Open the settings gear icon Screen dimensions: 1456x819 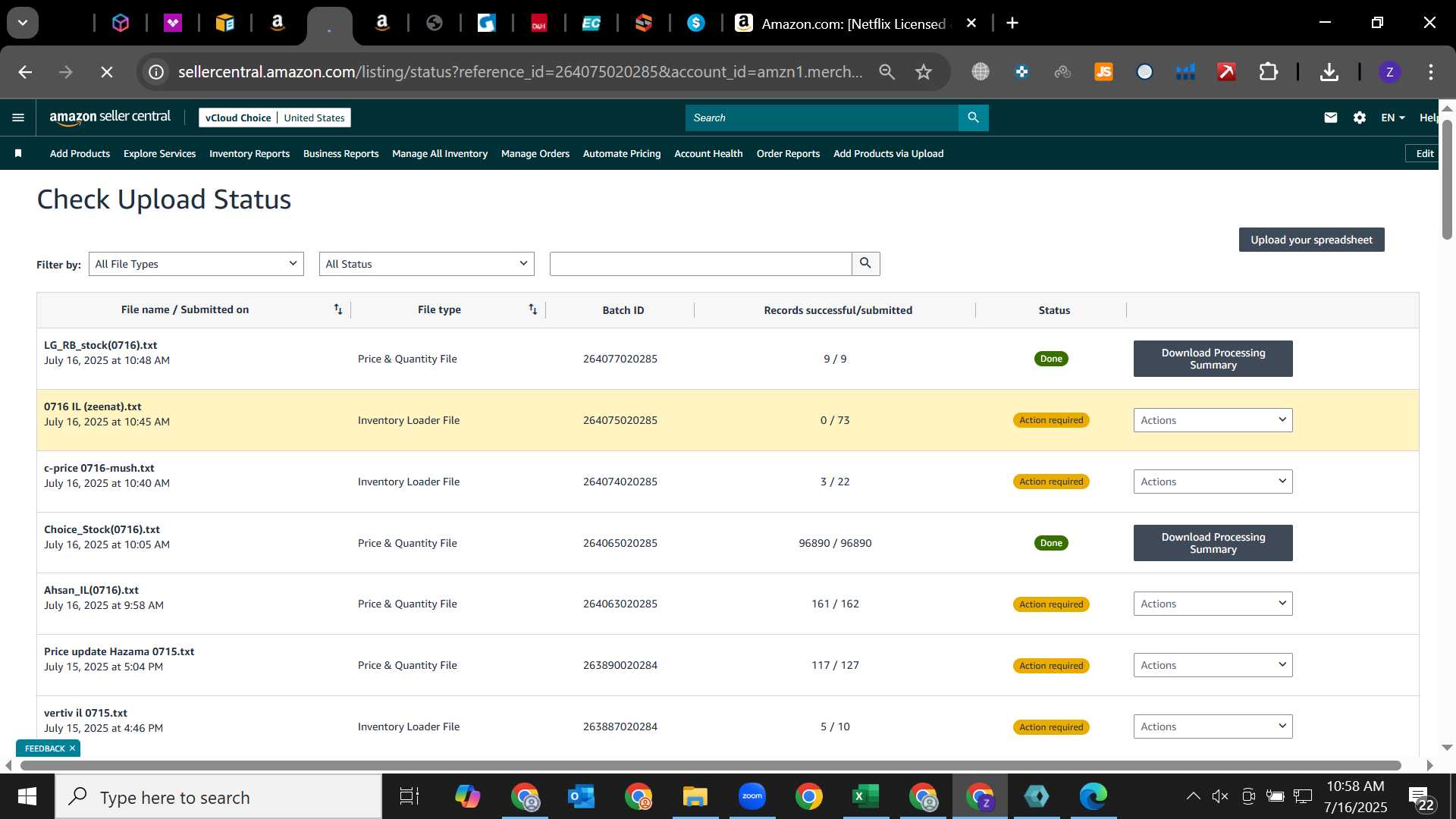click(x=1360, y=118)
